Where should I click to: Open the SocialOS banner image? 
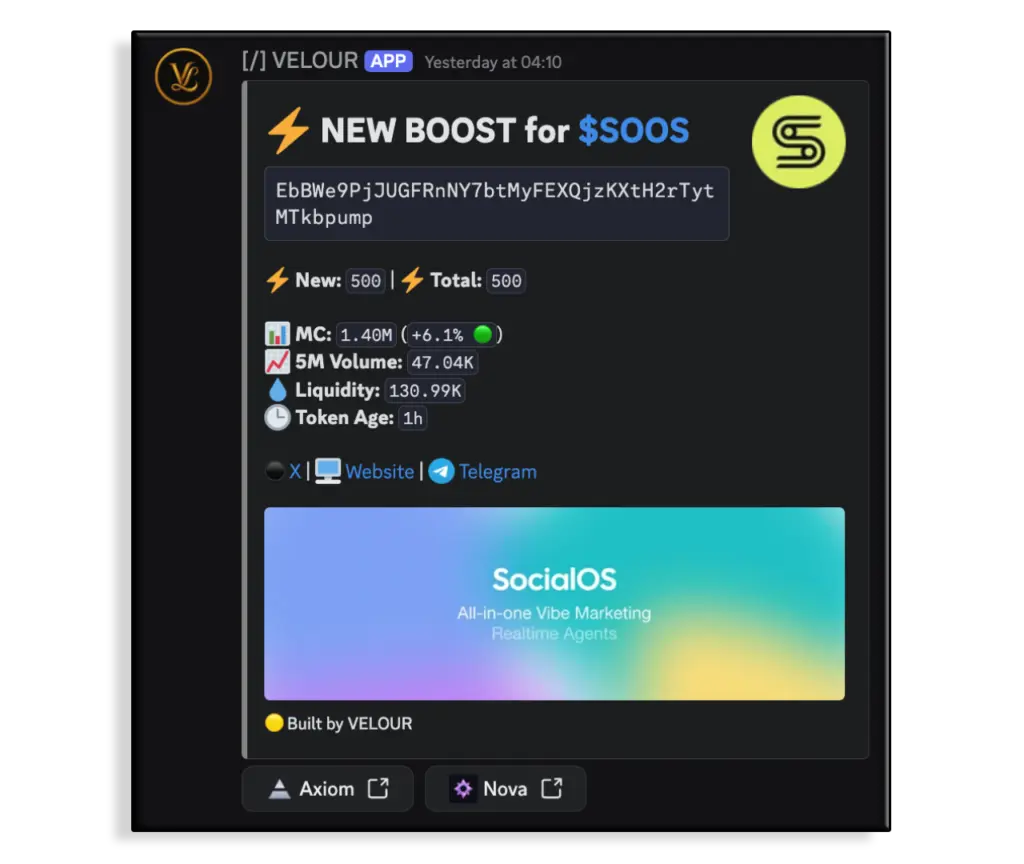point(554,603)
